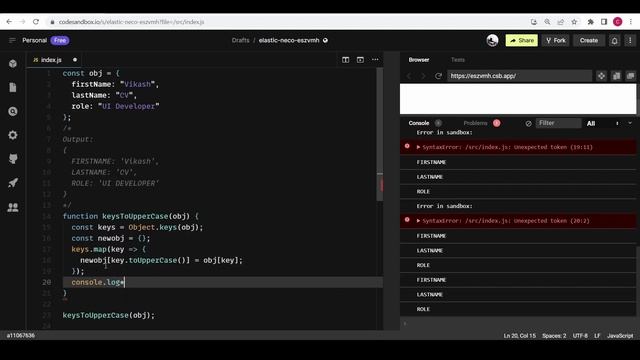Go back in the preview browser
The width and height of the screenshot is (640, 360).
[x=409, y=76]
